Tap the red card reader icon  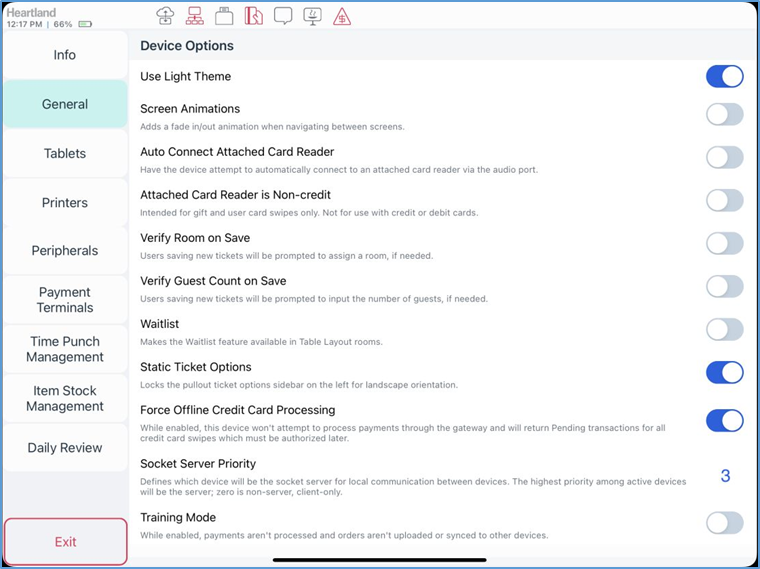pyautogui.click(x=254, y=15)
